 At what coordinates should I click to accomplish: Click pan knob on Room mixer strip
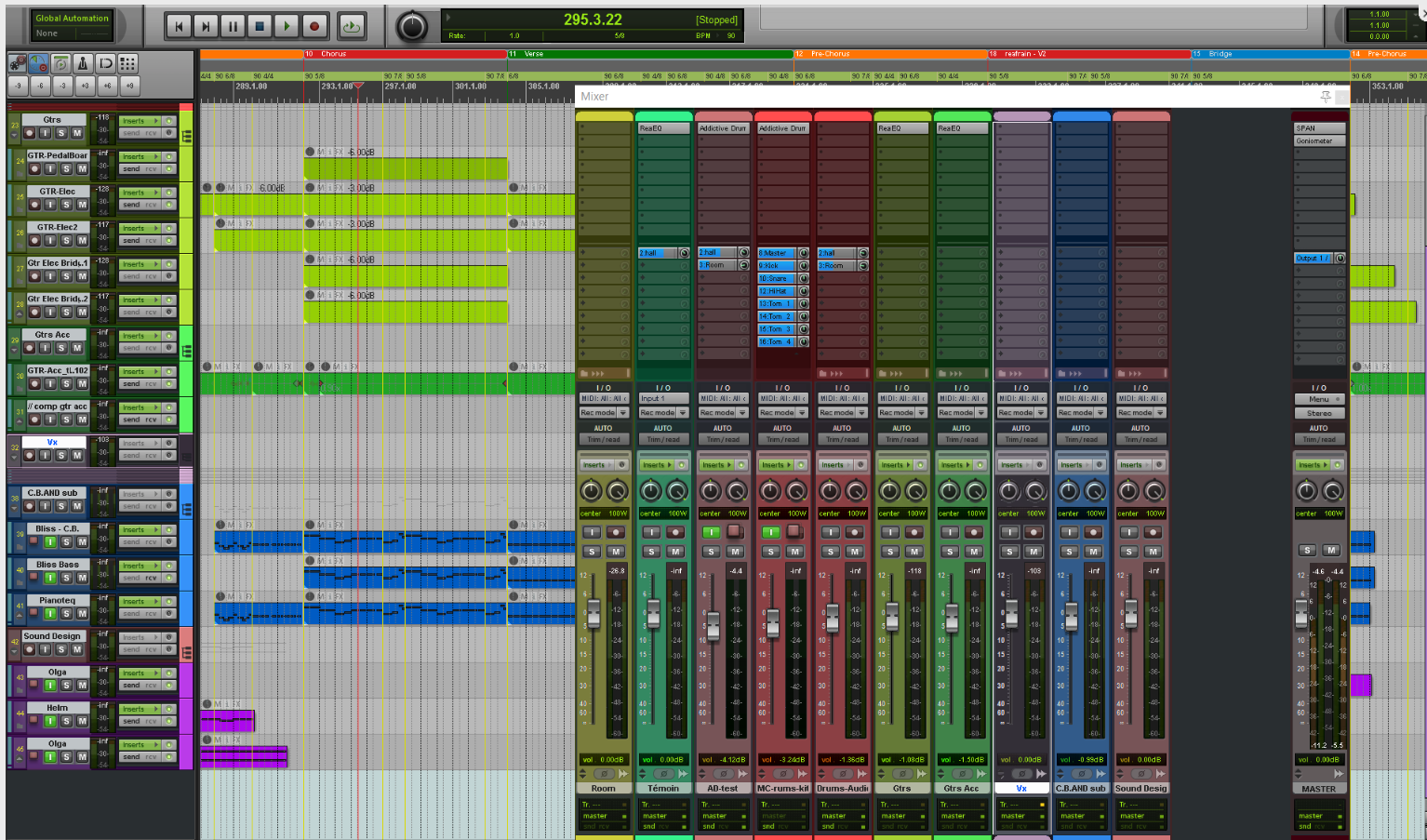pos(591,490)
